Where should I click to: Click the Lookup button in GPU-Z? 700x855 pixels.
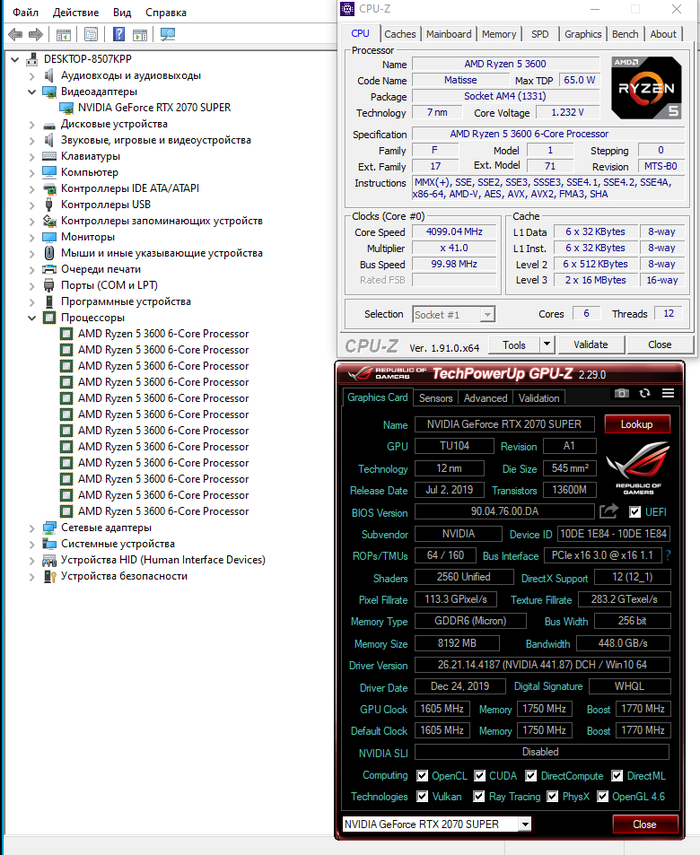pos(636,424)
